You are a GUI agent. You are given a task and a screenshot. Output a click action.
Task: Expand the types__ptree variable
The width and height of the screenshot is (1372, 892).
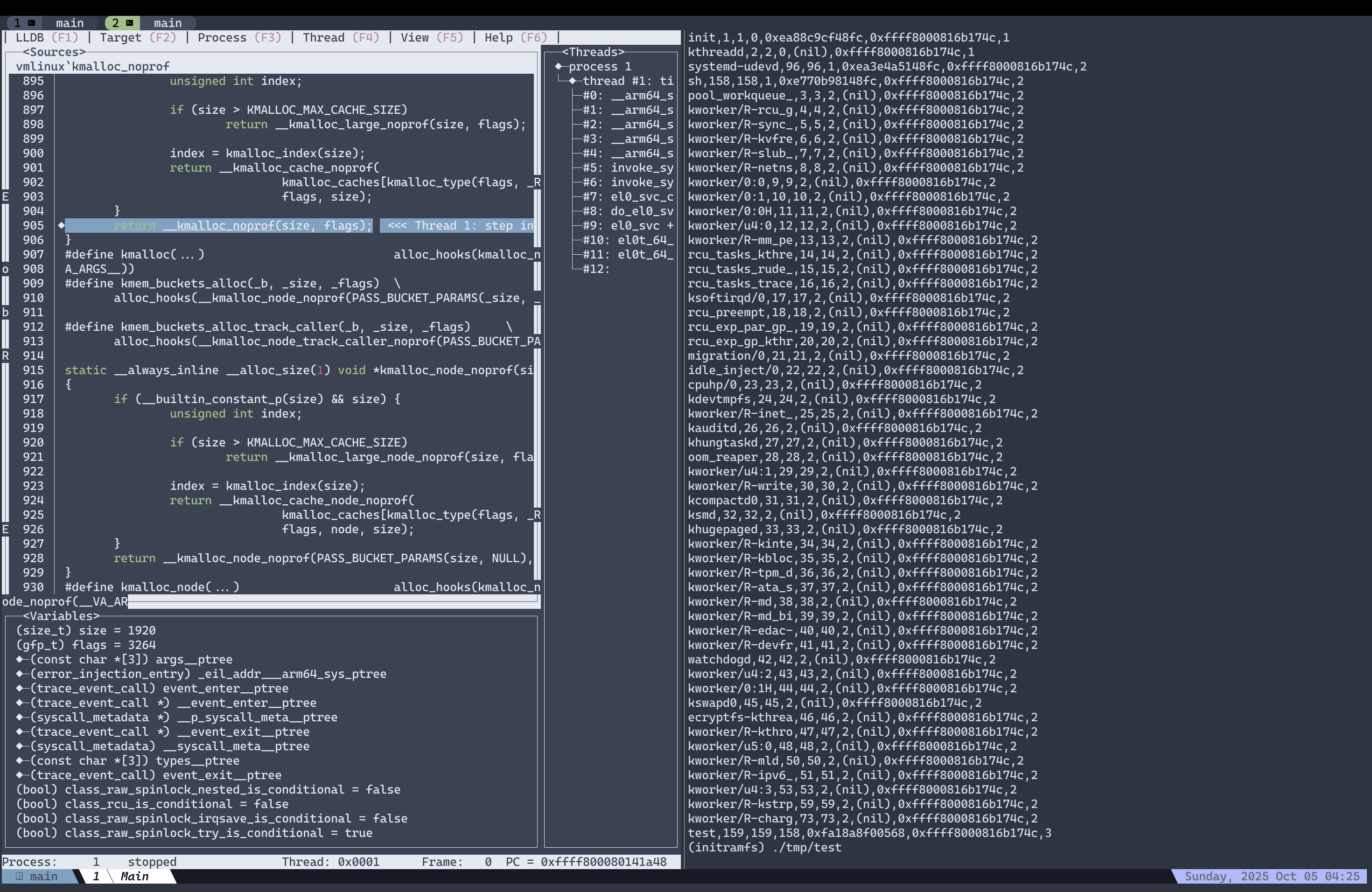point(20,760)
